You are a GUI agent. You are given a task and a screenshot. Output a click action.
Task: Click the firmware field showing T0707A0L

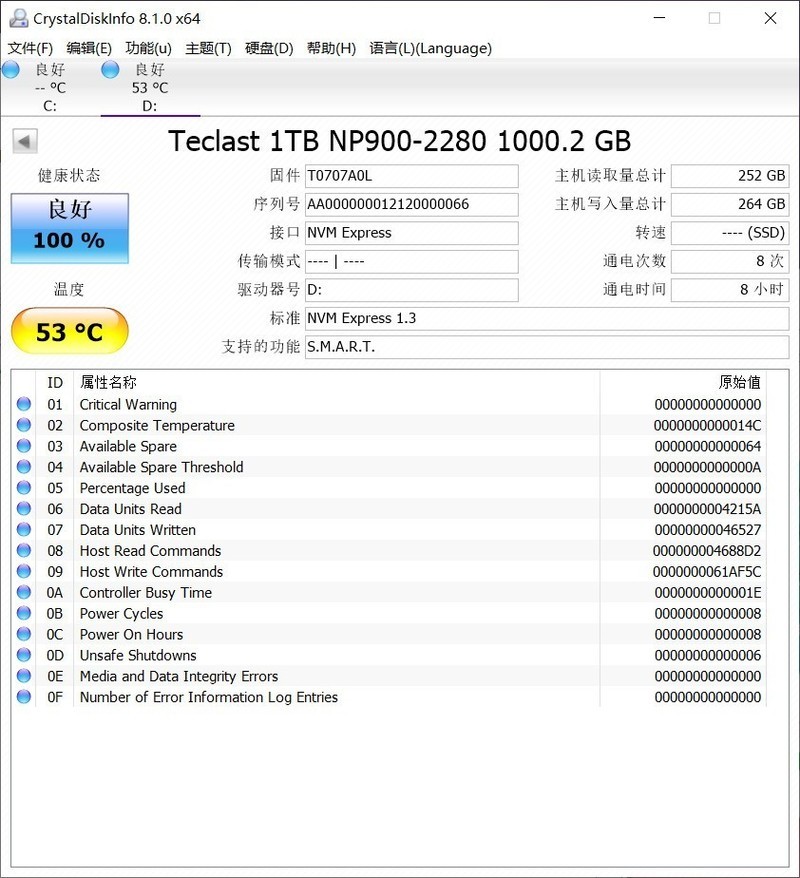(x=411, y=175)
